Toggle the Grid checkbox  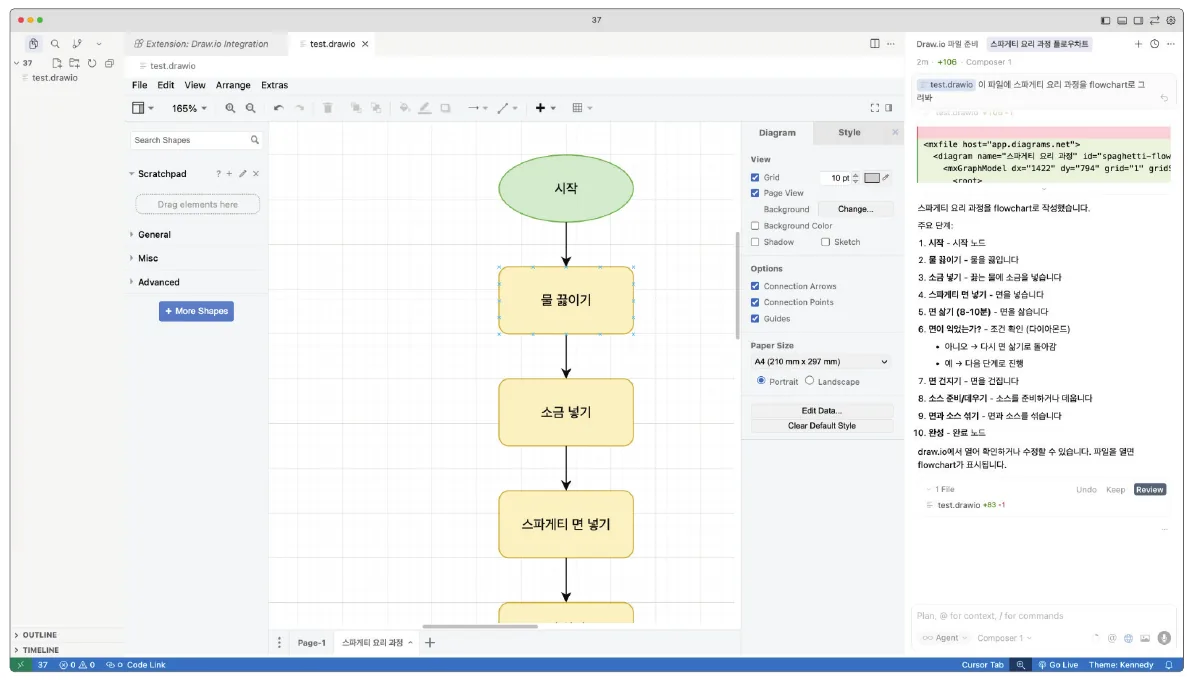755,177
